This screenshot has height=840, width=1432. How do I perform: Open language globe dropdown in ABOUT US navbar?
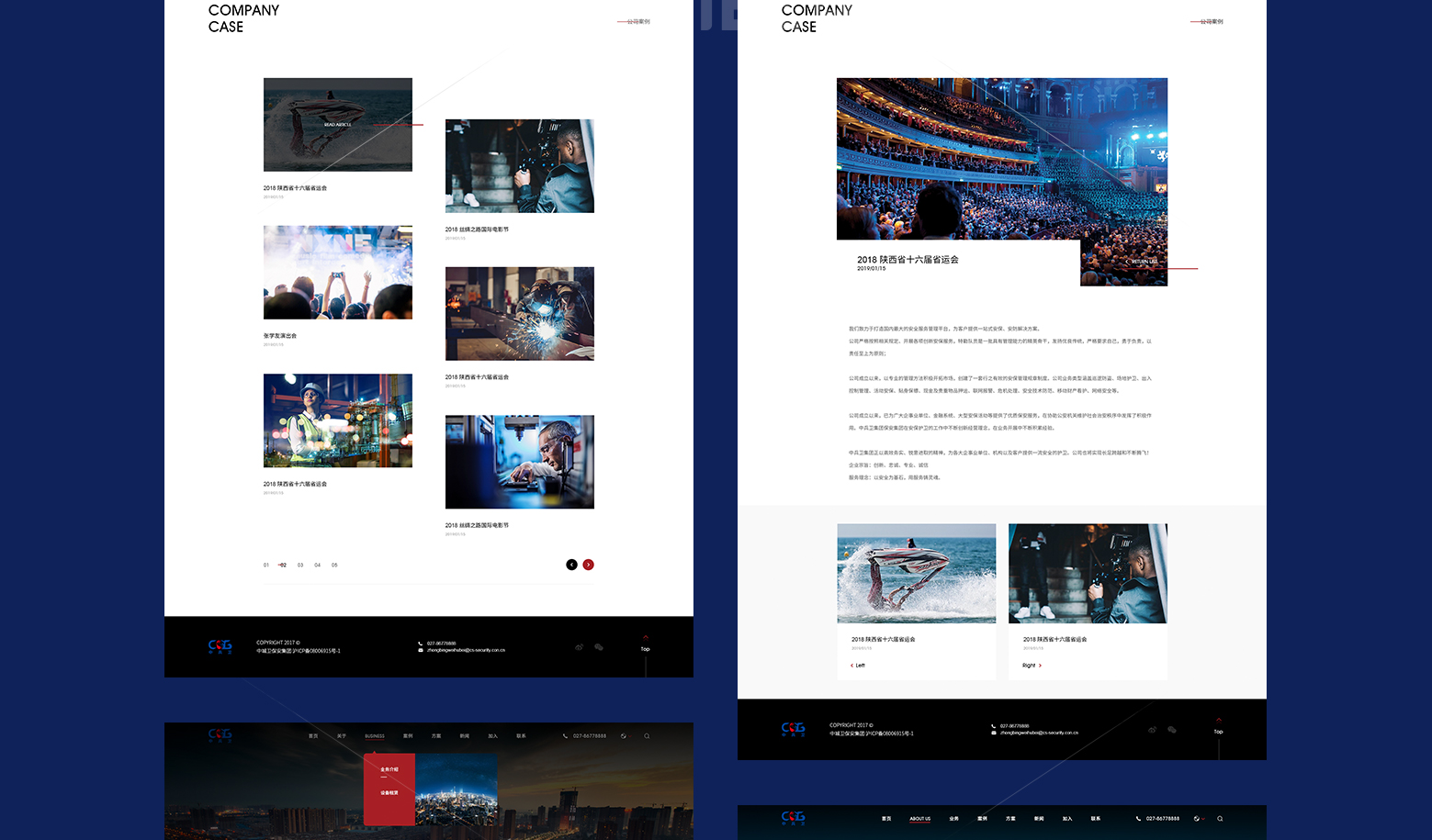click(x=1197, y=819)
